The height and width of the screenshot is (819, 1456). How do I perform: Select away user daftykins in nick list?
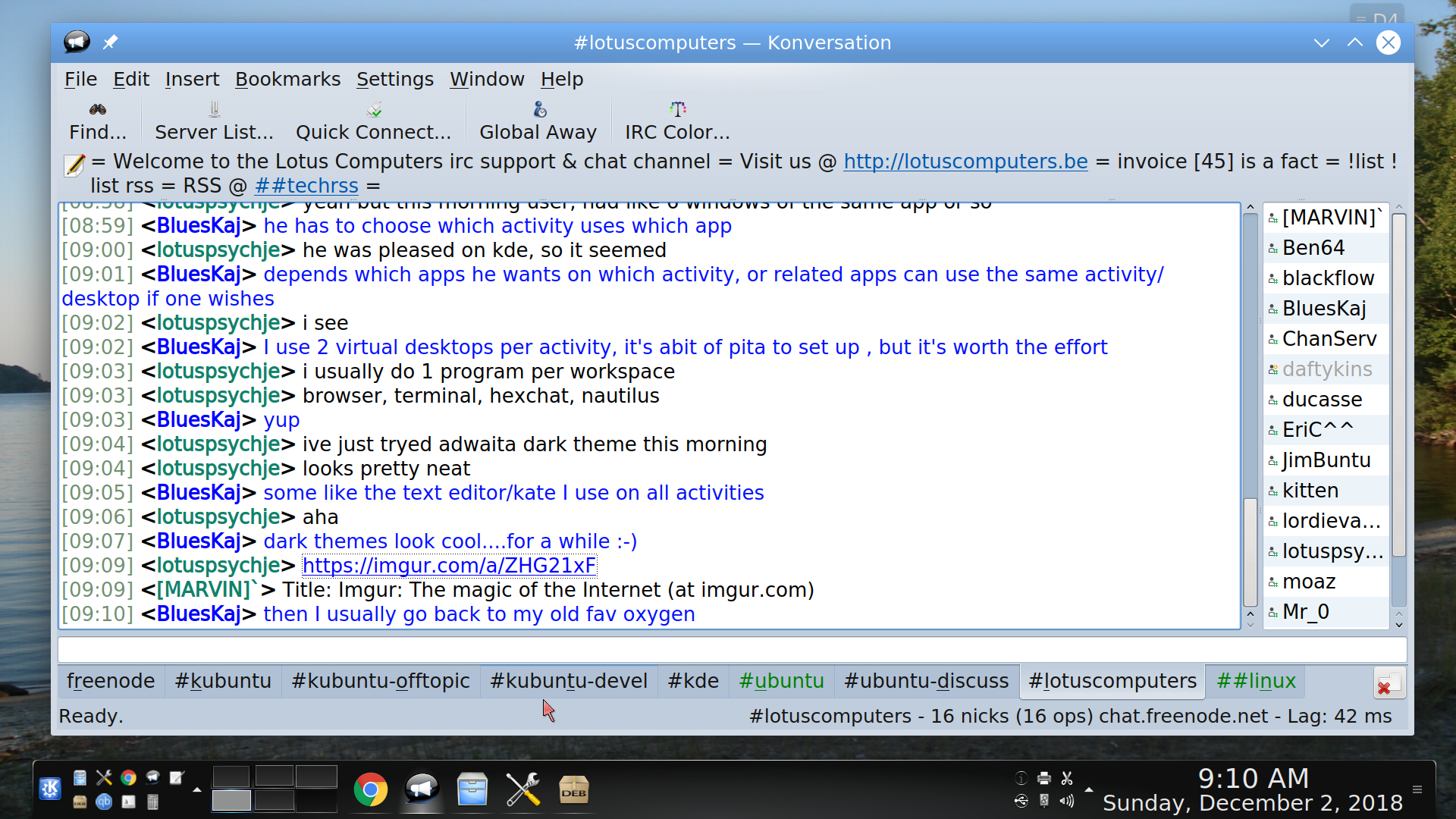(1326, 369)
